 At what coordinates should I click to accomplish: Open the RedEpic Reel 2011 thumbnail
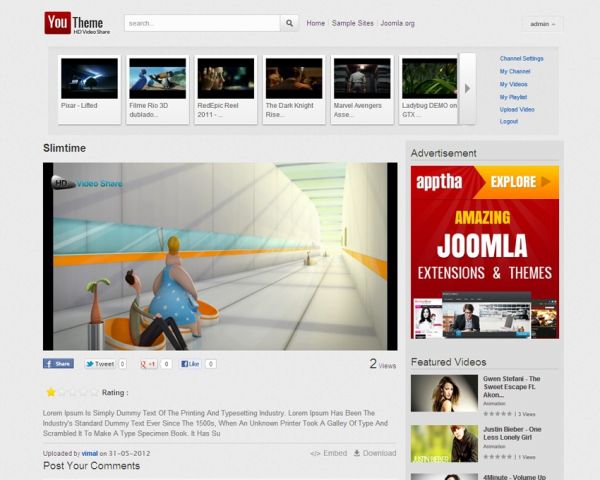pos(226,78)
